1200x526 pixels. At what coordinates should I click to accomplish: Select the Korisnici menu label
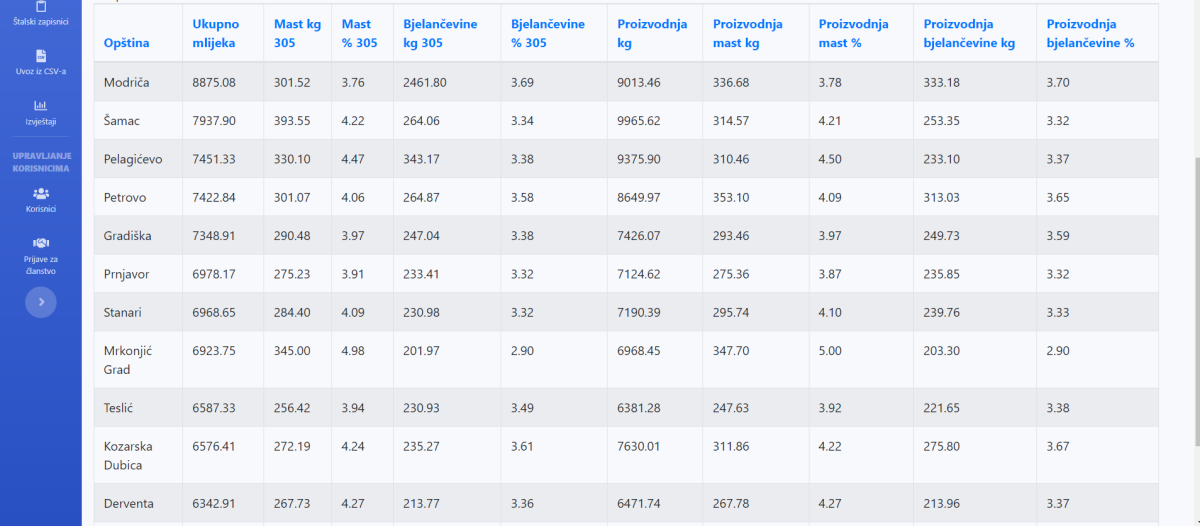tap(41, 209)
